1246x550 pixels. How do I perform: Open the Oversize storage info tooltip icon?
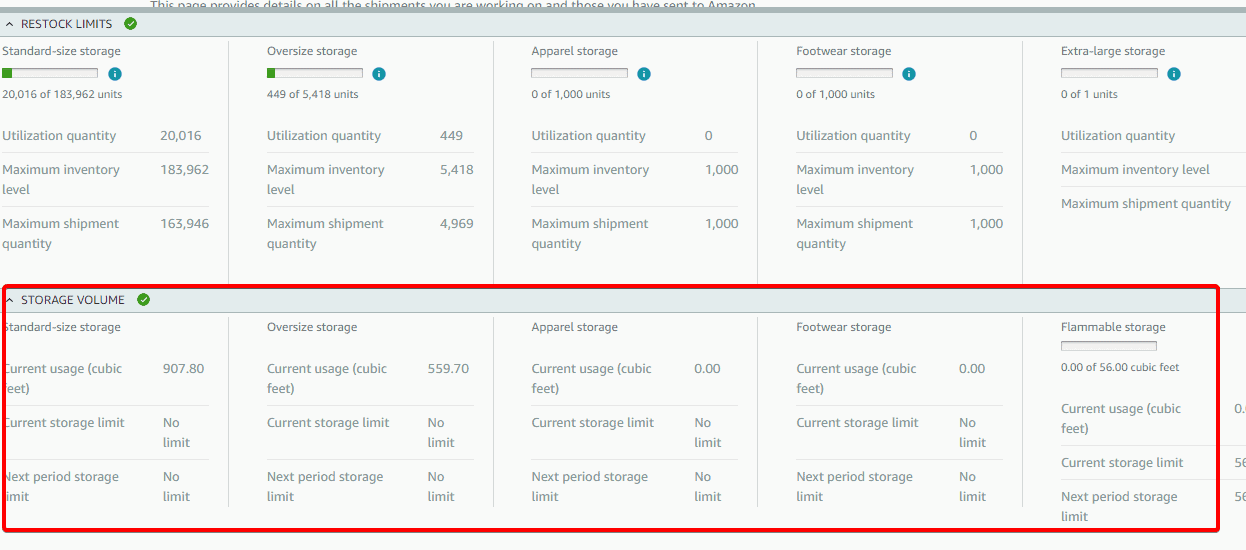(379, 74)
